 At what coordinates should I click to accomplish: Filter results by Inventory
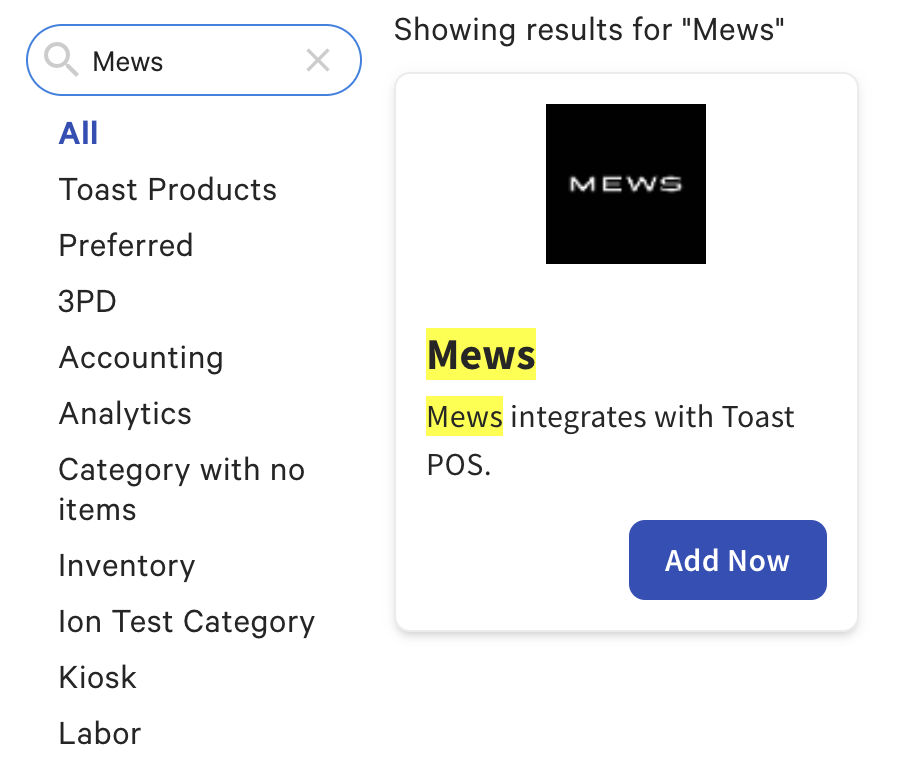pos(127,566)
